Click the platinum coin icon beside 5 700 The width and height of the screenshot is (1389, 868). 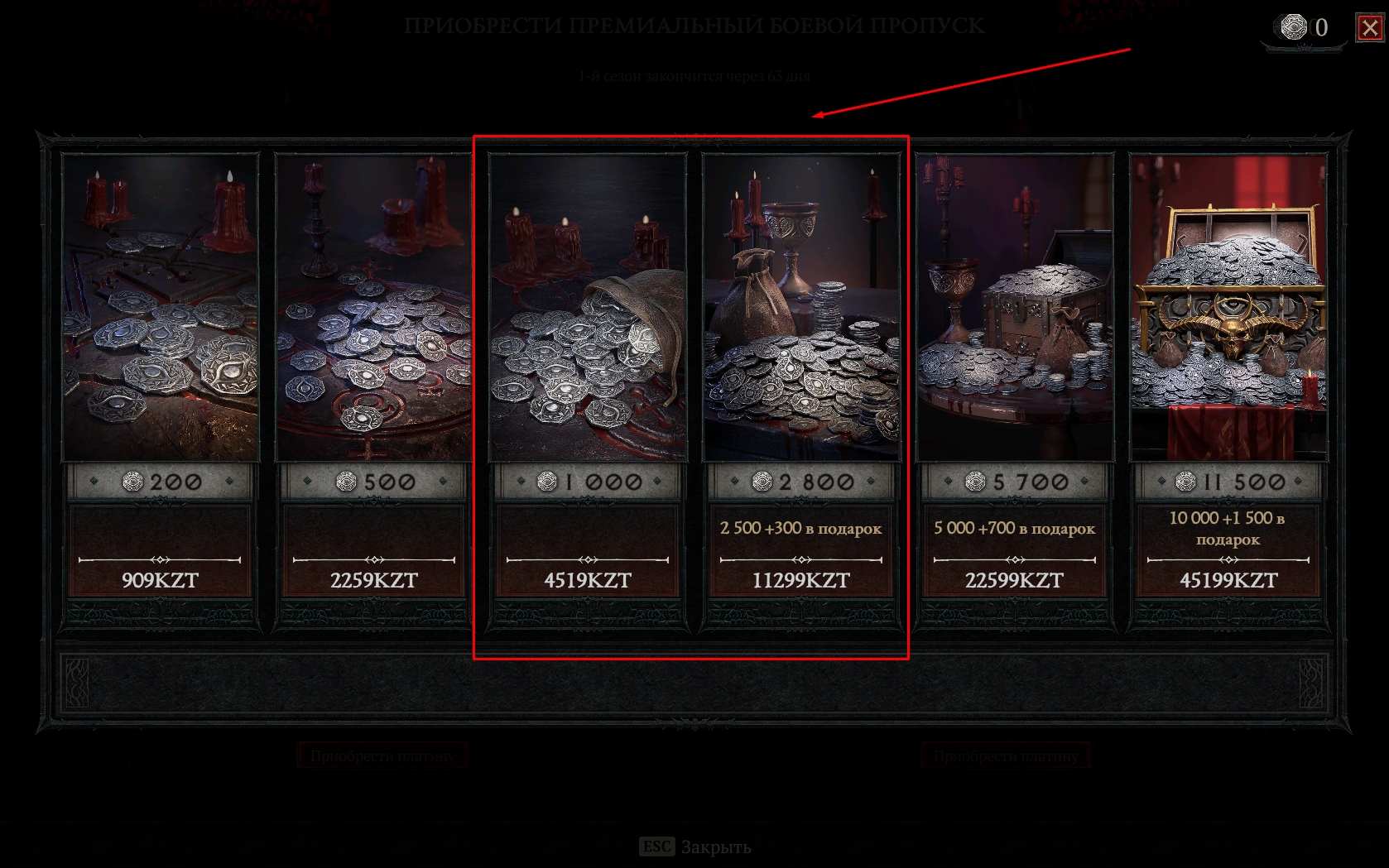pos(976,482)
